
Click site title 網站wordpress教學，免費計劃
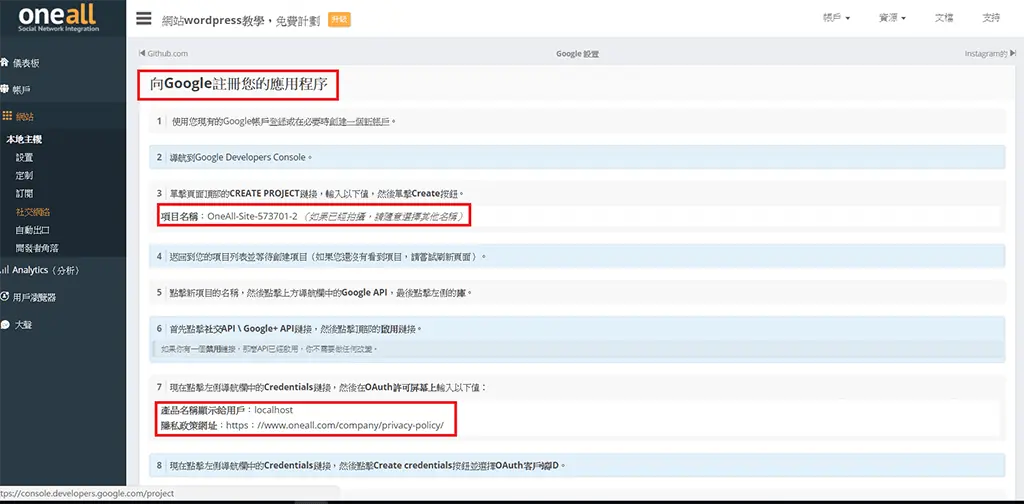click(241, 20)
